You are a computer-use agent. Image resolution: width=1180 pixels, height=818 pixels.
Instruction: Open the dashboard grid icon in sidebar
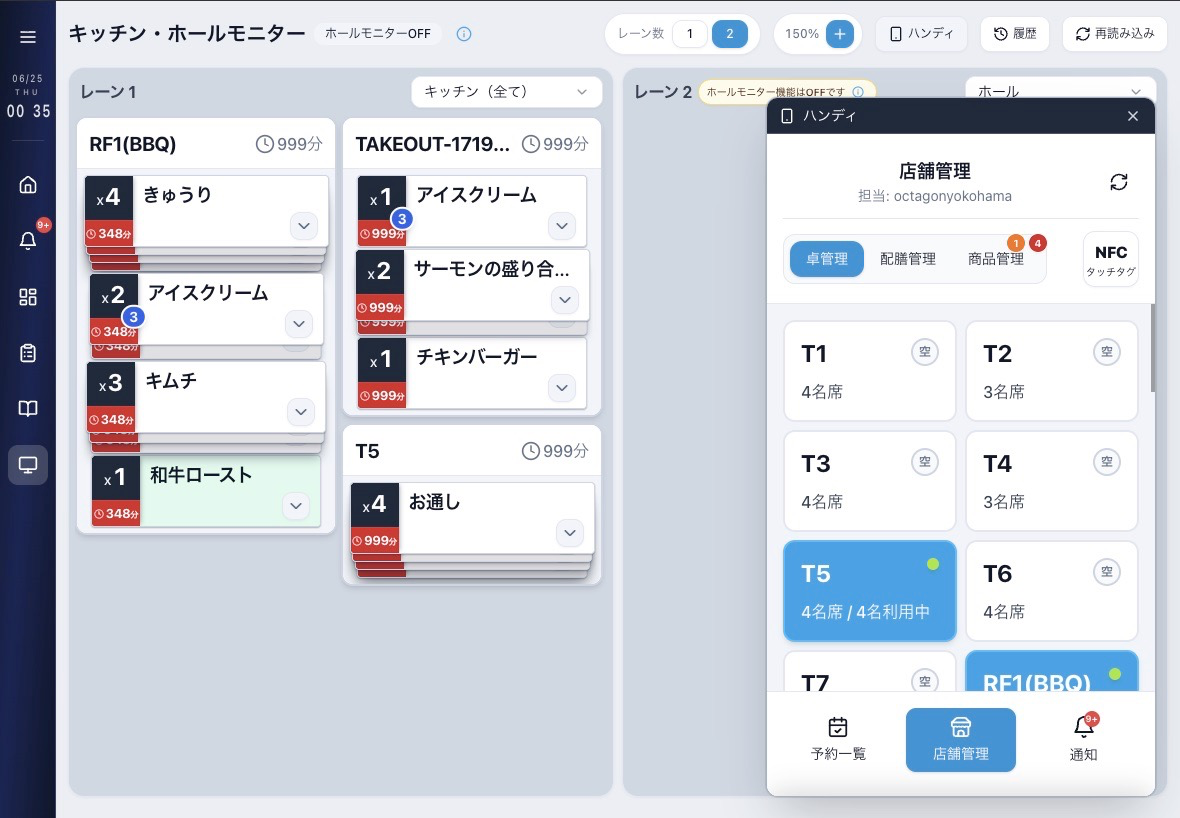pos(28,296)
